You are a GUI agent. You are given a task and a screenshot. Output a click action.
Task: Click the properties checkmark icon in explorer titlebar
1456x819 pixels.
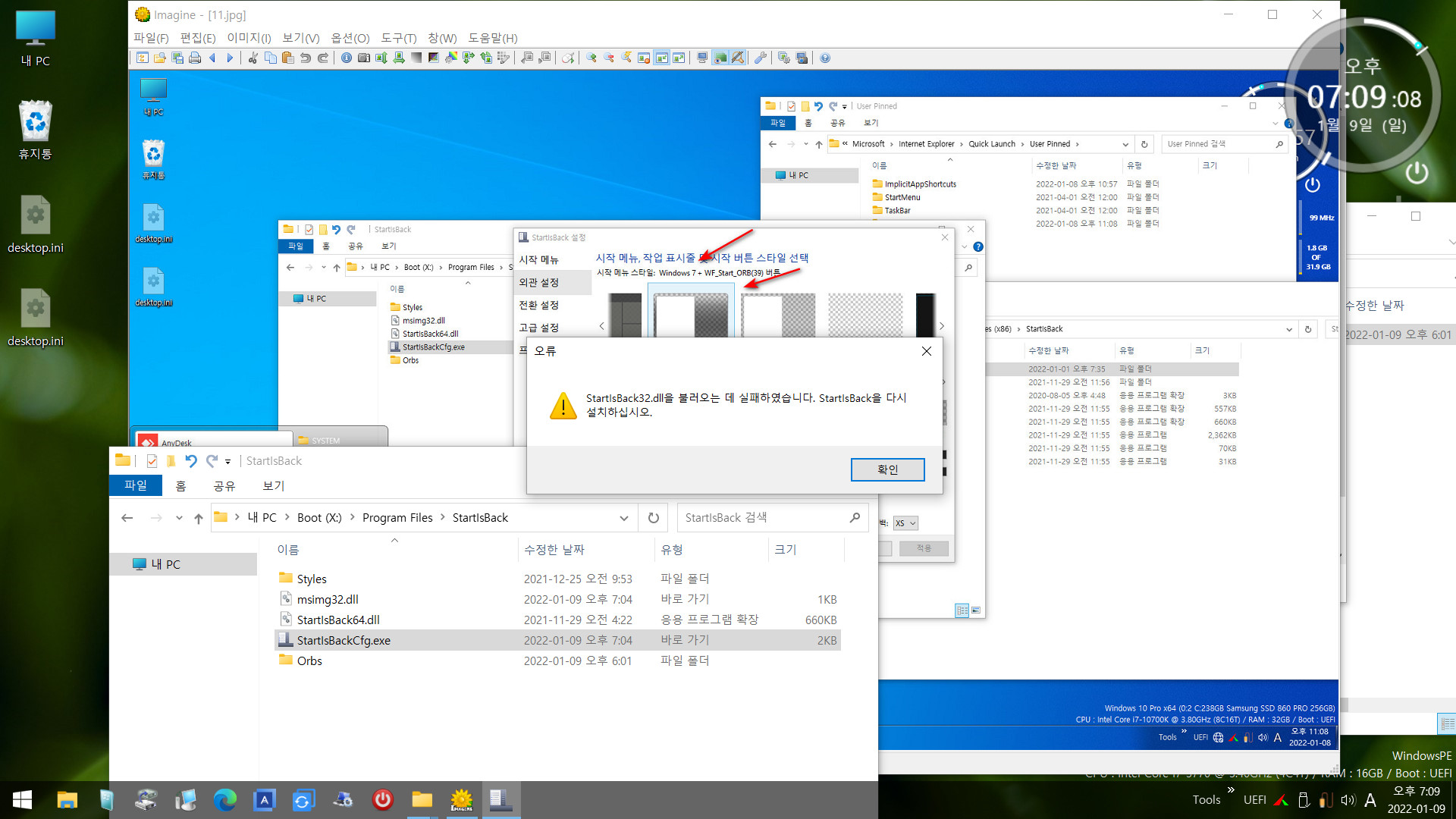click(x=152, y=461)
